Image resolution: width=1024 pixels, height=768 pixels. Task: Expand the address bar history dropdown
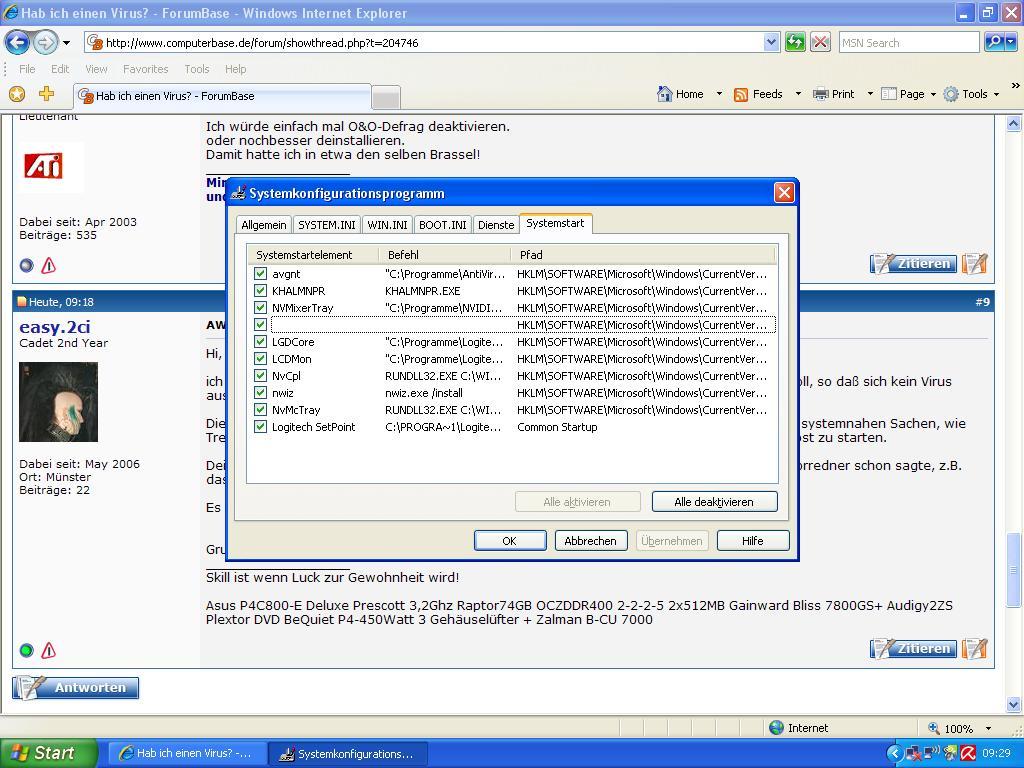[771, 43]
